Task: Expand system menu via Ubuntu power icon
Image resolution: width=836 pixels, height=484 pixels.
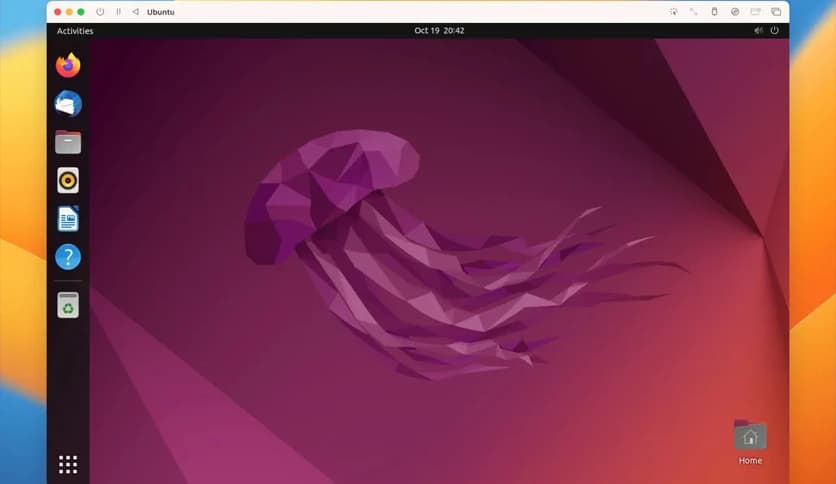Action: coord(774,31)
